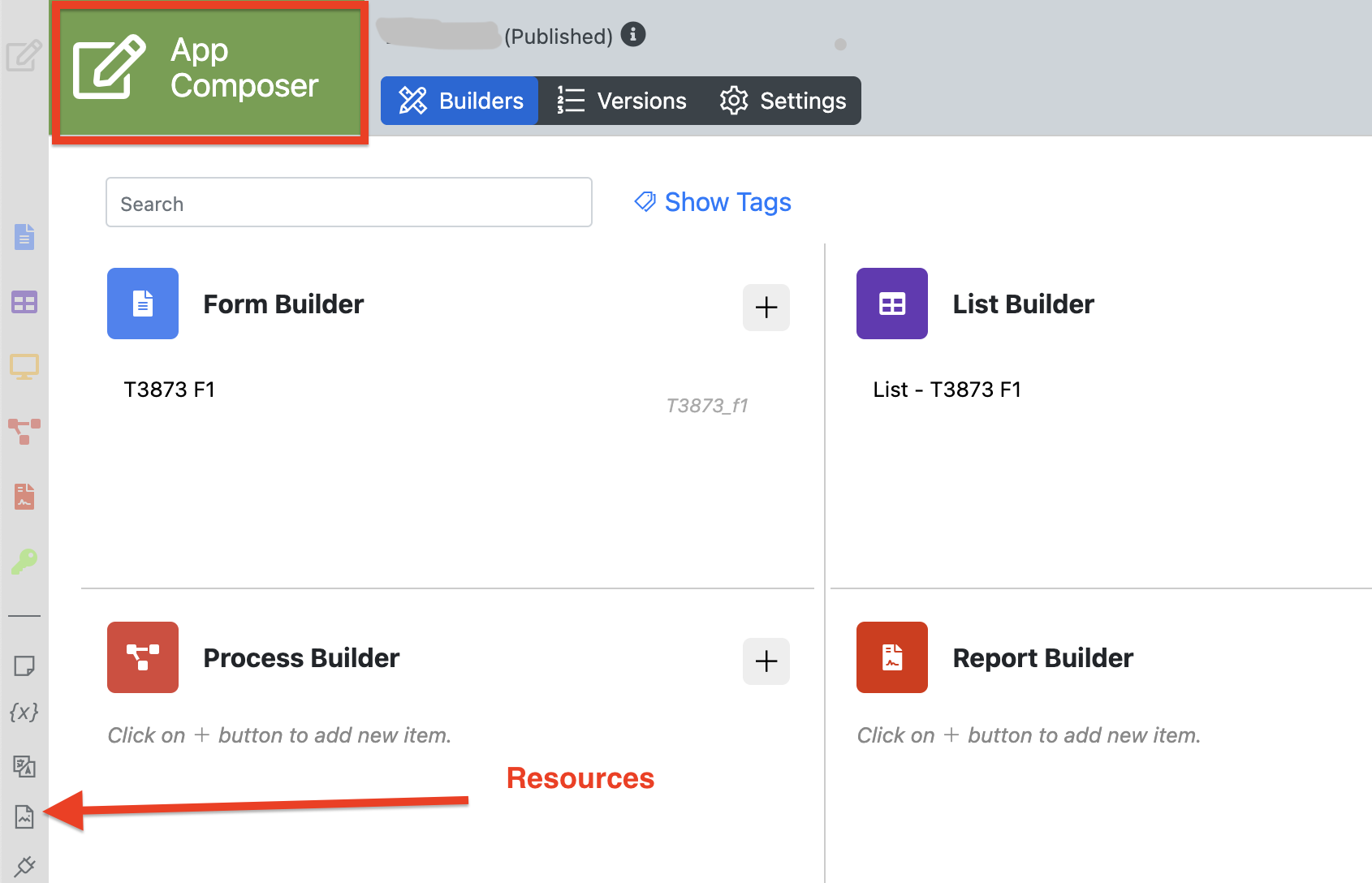Open the Report Builder sidebar icon

point(24,496)
